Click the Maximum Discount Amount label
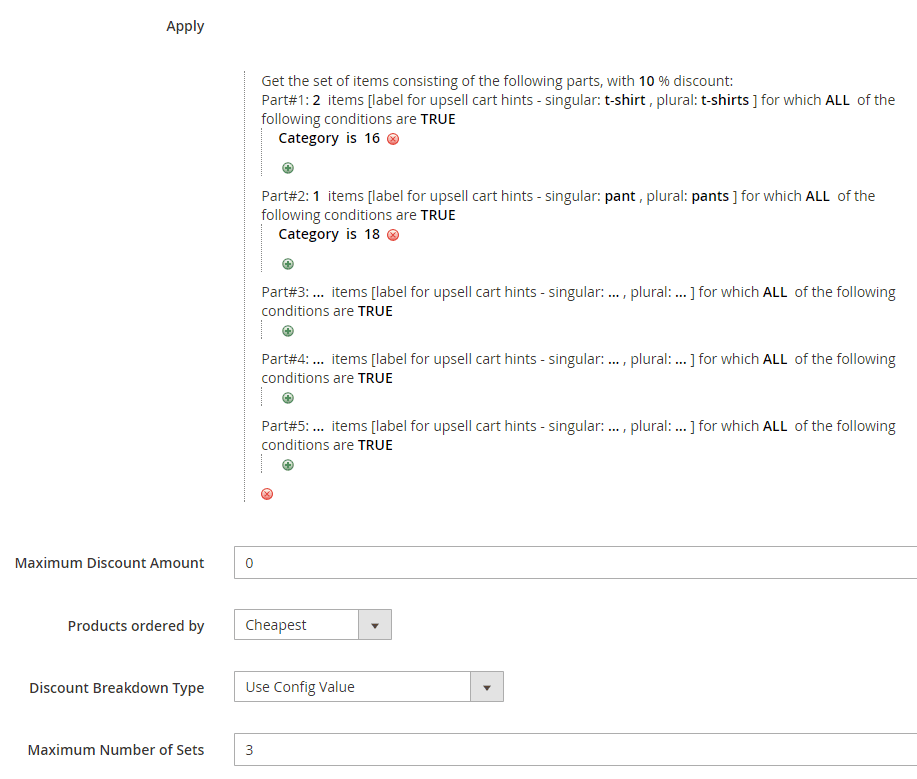917x779 pixels. click(109, 563)
